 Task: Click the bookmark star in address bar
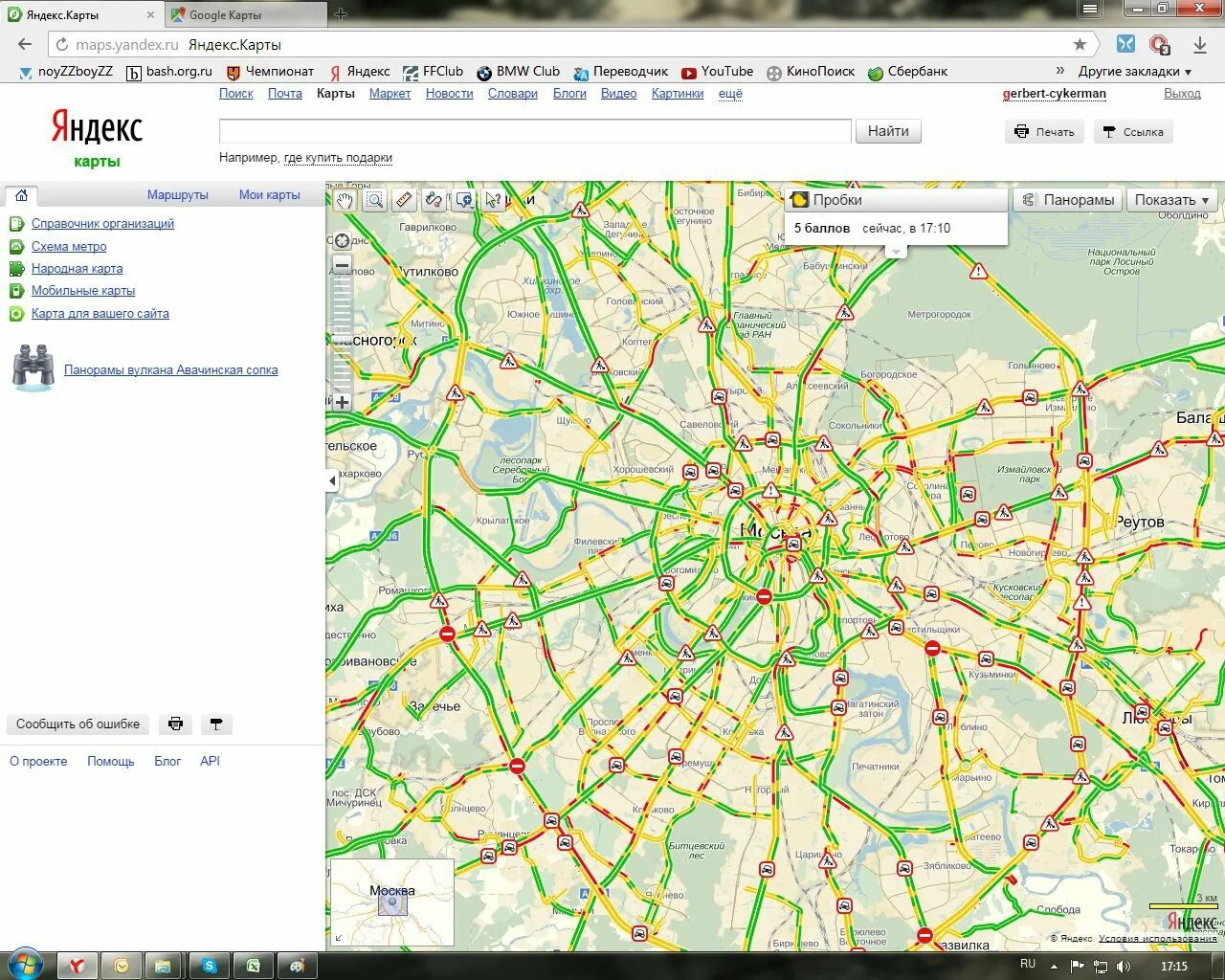click(1080, 44)
